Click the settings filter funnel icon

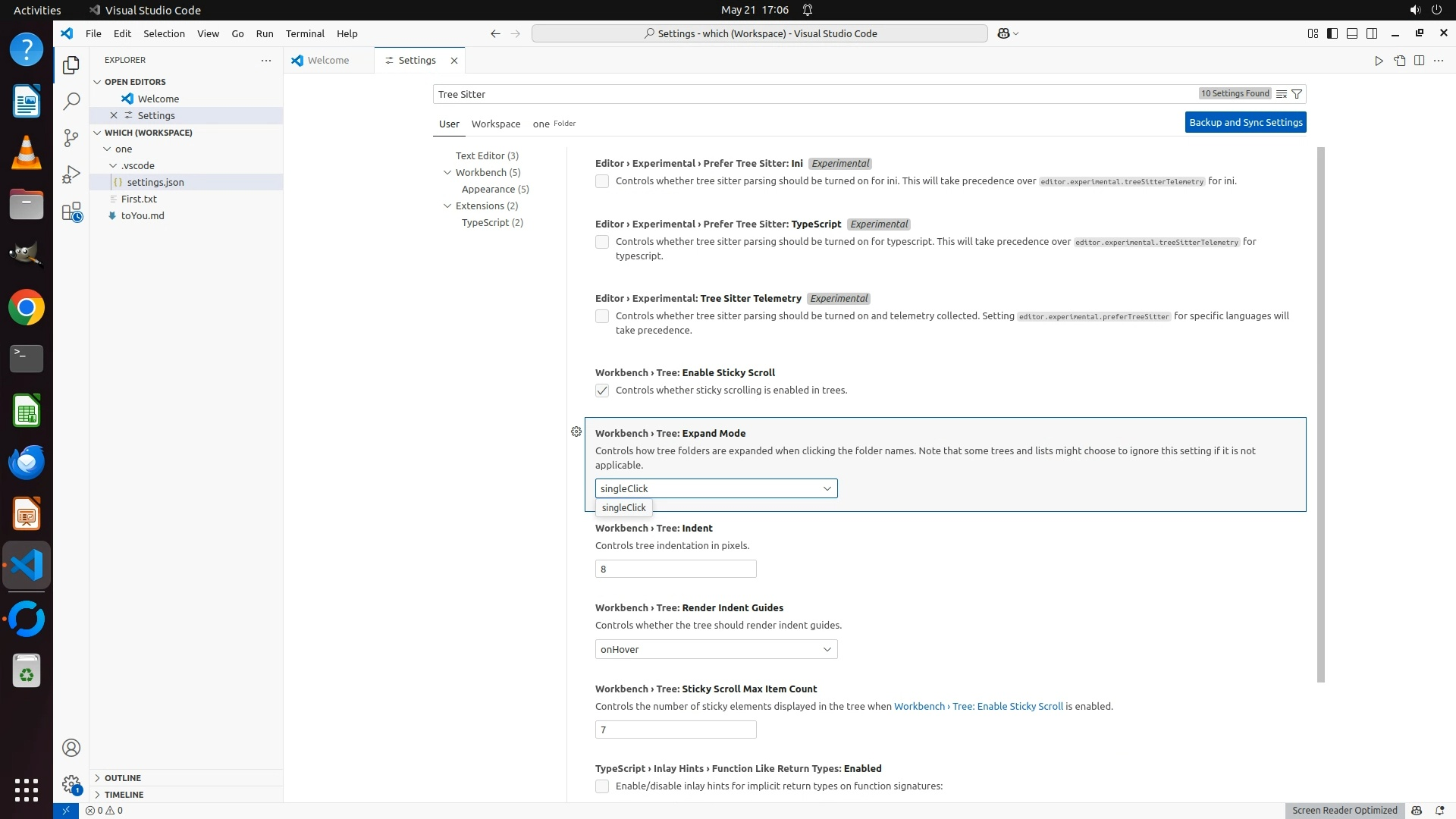pos(1297,94)
